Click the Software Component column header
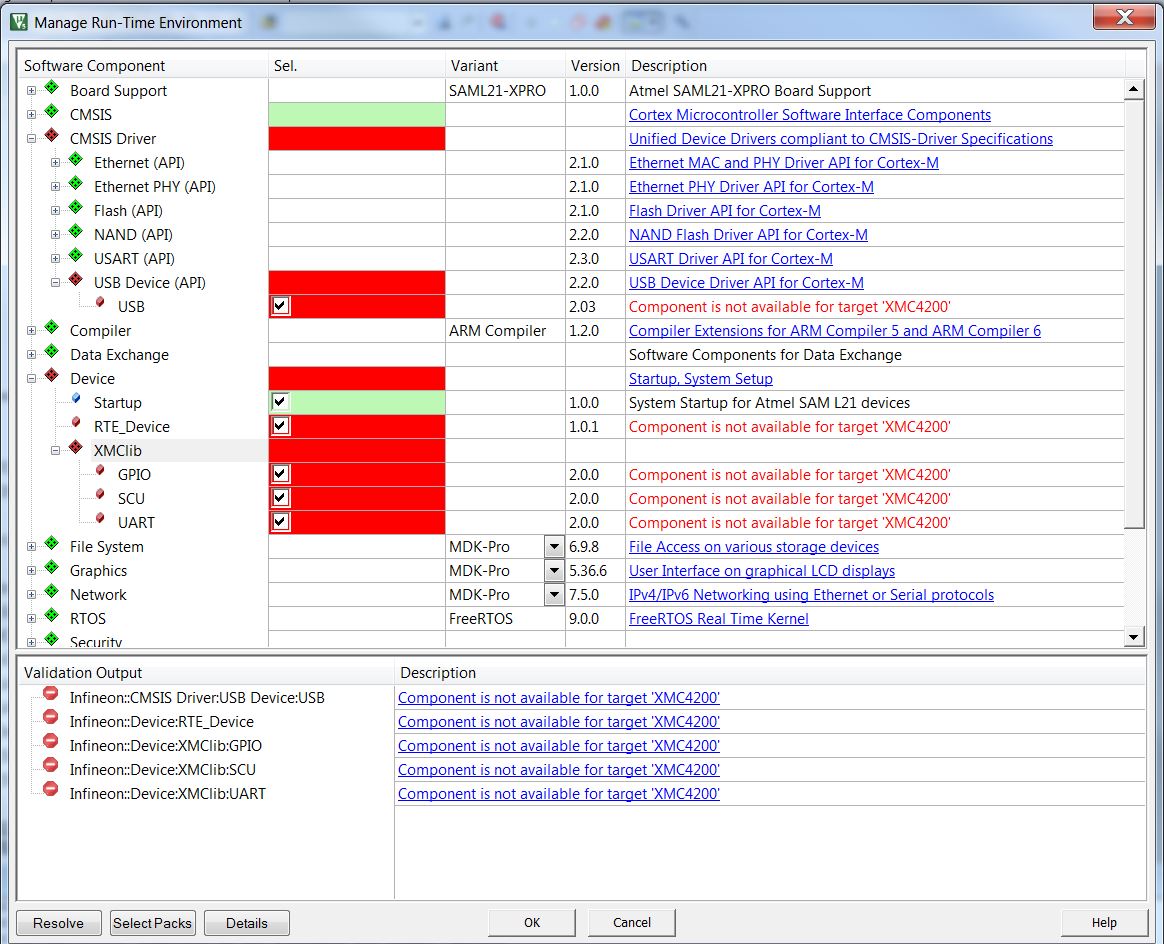The width and height of the screenshot is (1164, 944). point(95,66)
